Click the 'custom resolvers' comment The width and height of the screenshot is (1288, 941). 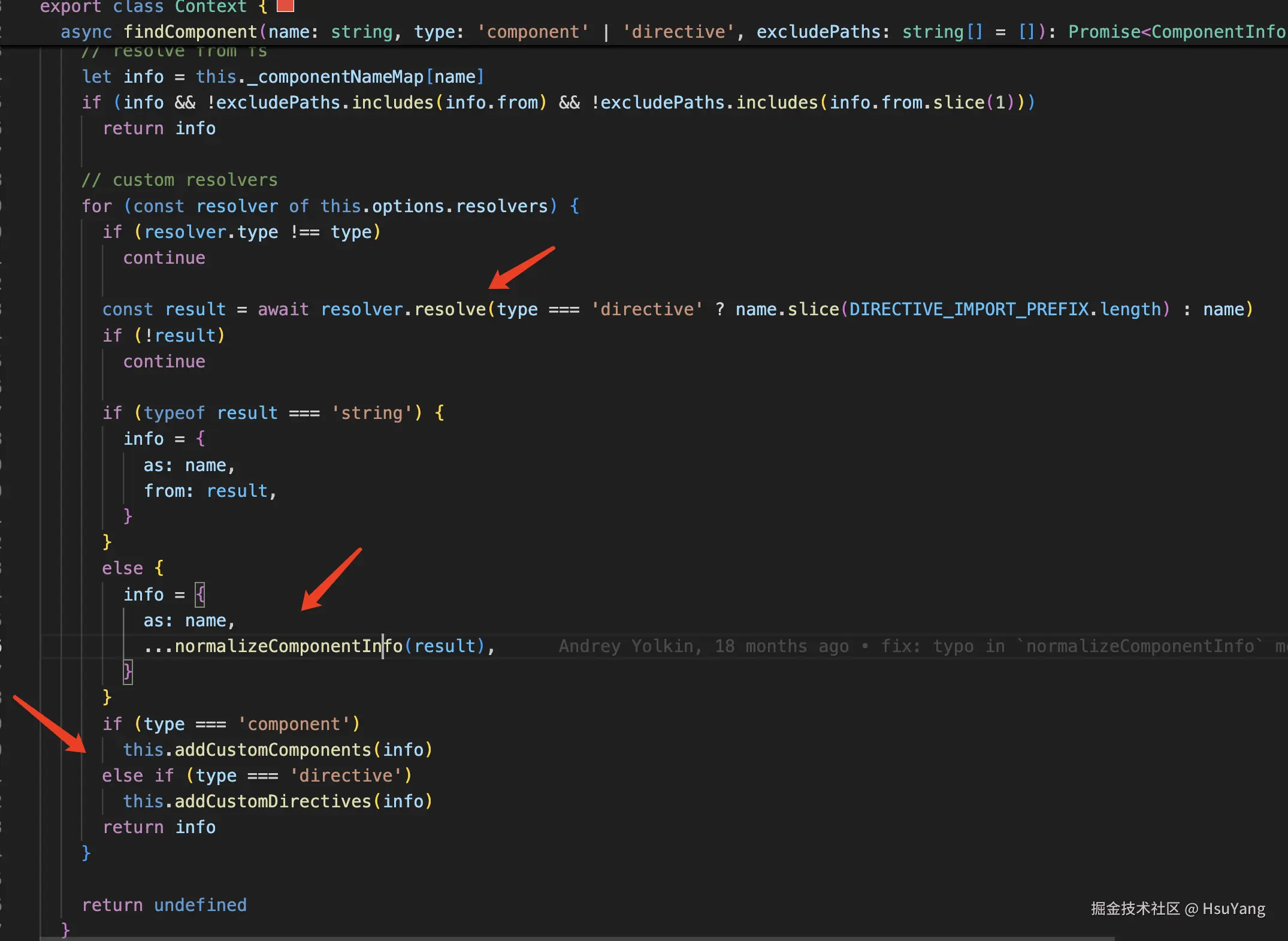point(180,180)
